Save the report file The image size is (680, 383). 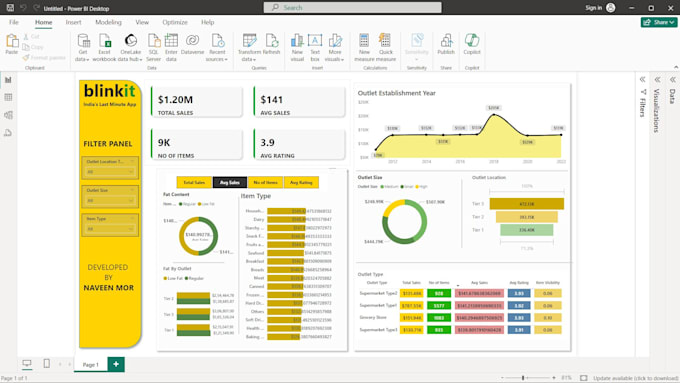click(x=10, y=8)
